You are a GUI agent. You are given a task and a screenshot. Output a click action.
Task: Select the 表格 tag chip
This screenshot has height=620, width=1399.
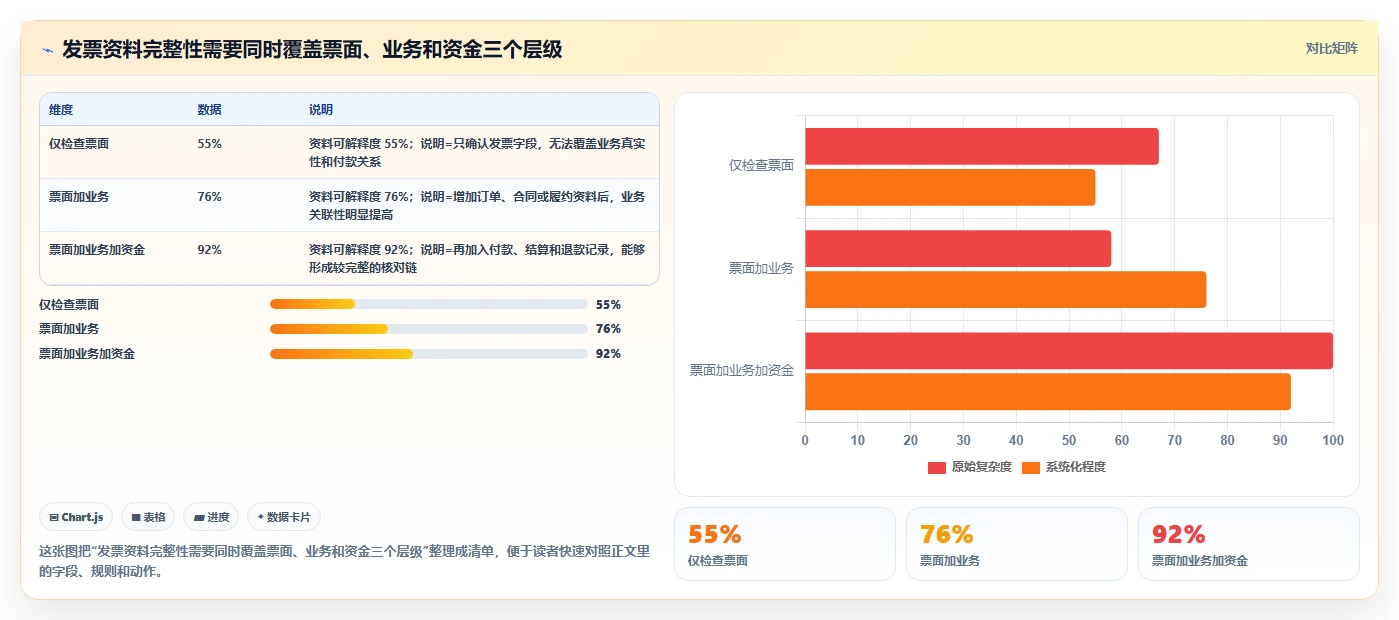pyautogui.click(x=148, y=517)
